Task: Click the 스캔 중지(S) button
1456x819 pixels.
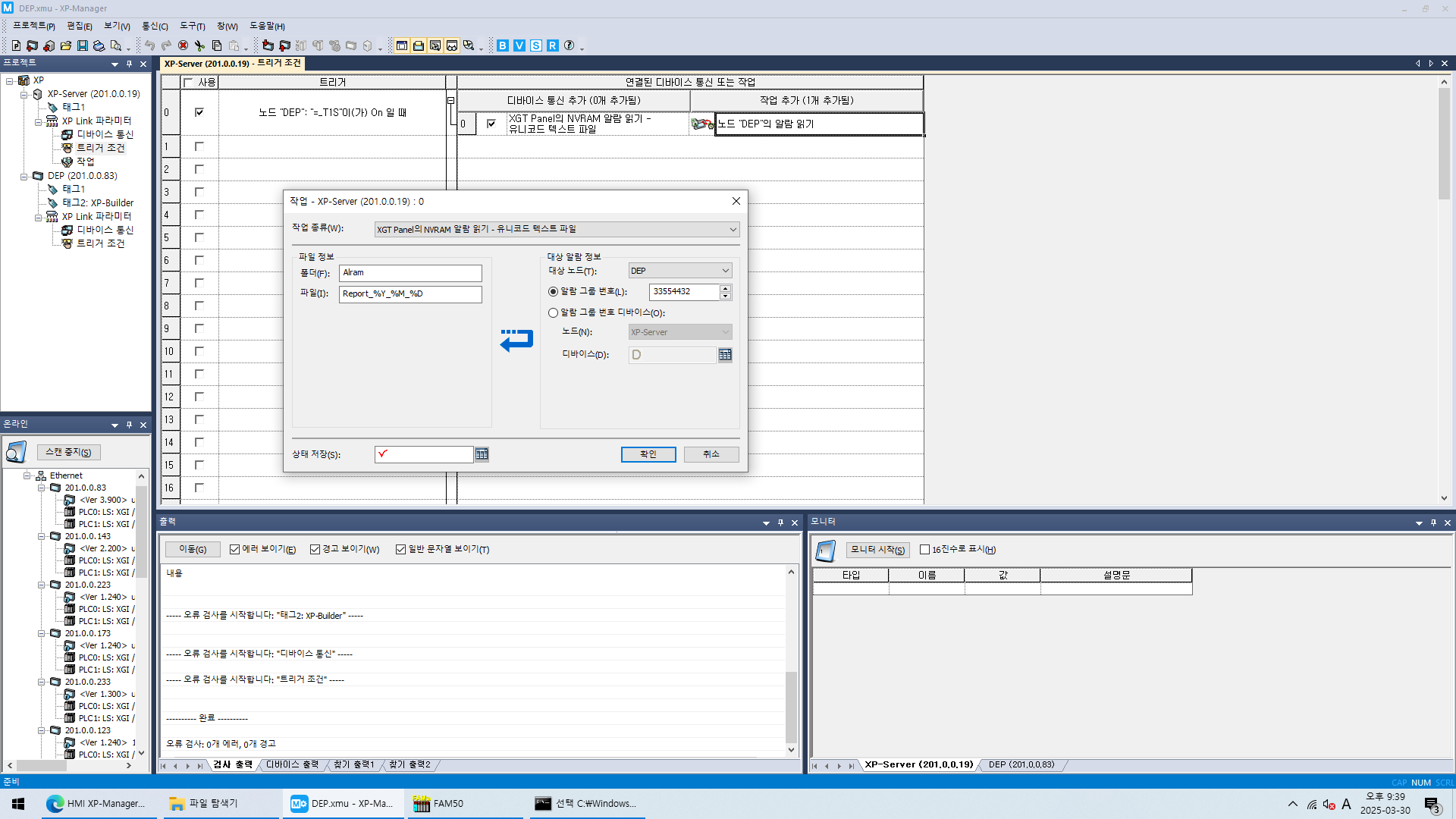Action: point(68,451)
